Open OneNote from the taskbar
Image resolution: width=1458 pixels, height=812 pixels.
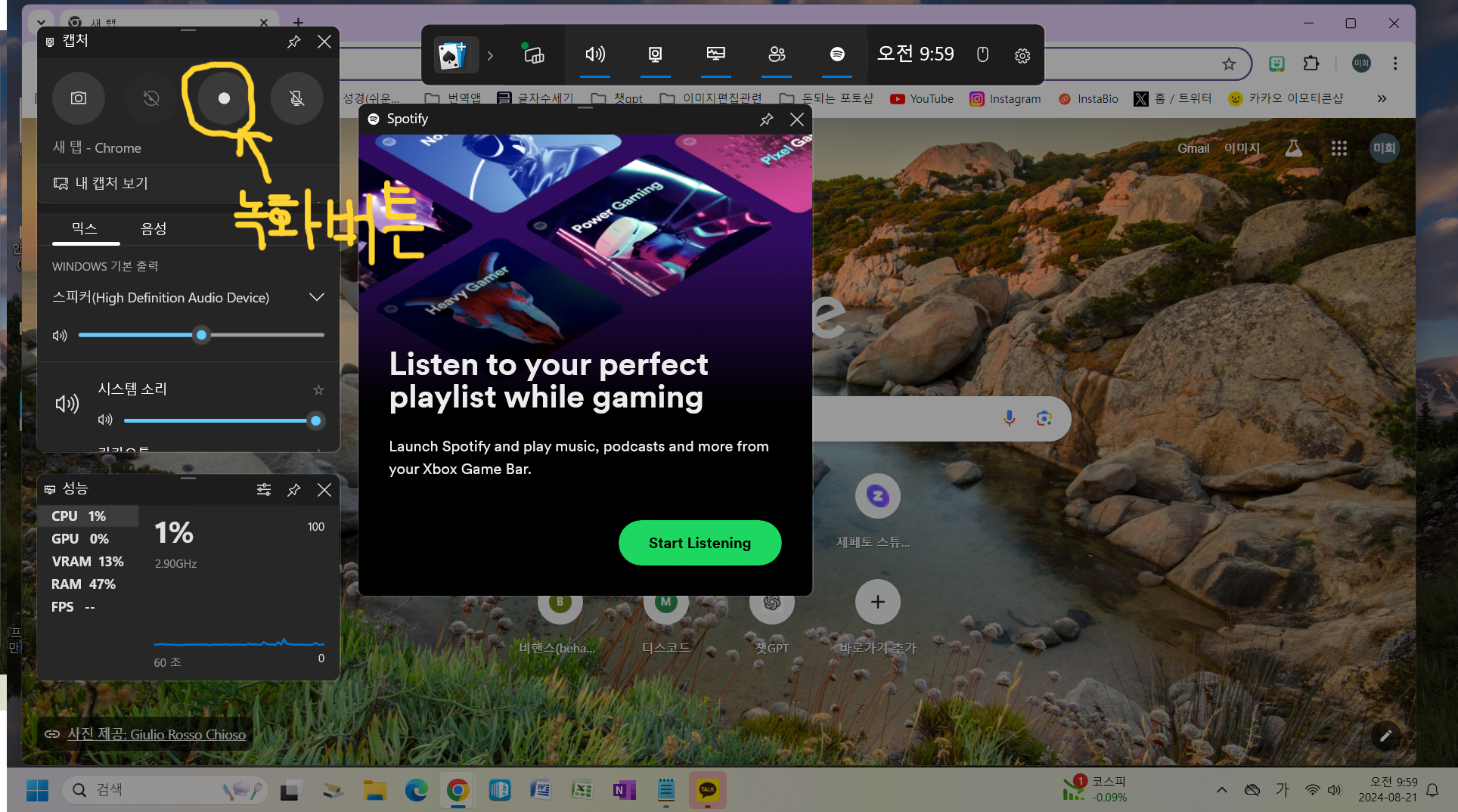(624, 790)
